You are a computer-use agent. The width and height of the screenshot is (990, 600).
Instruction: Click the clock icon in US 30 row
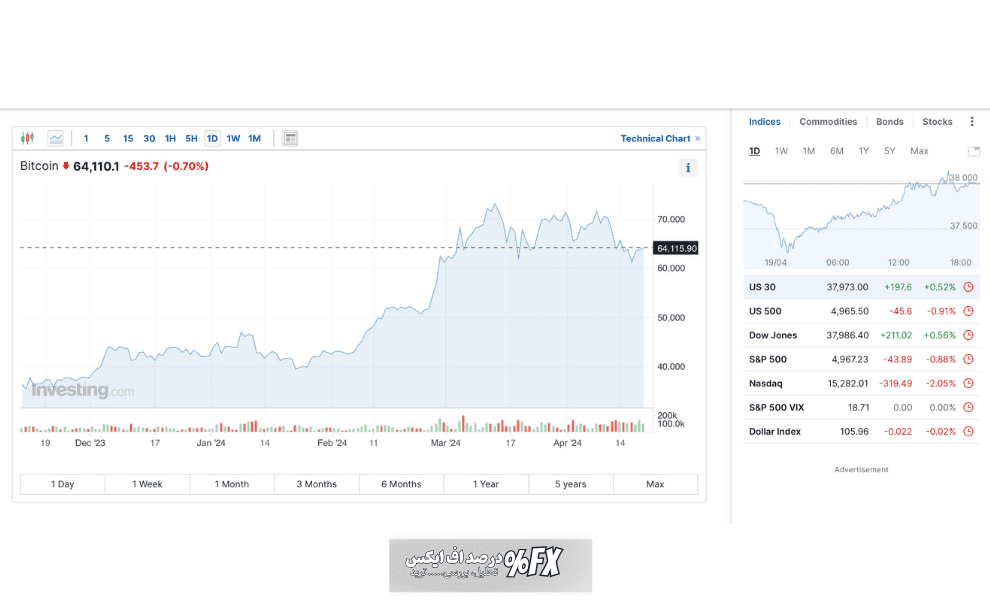(969, 287)
